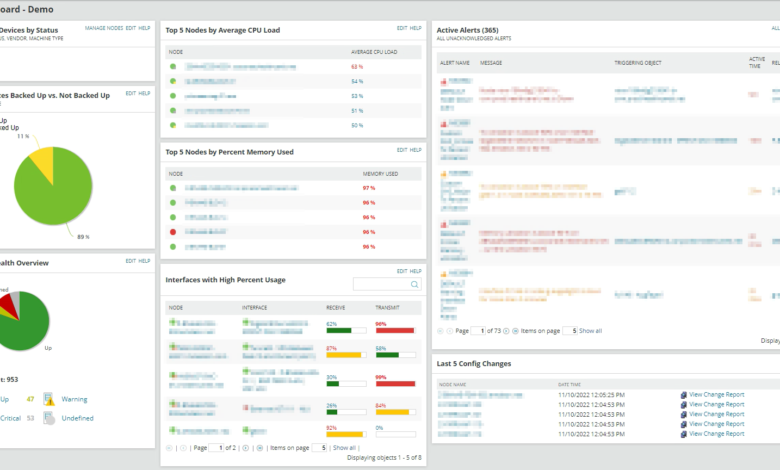Click the Undefined link in Health Overview
This screenshot has height=470, width=780.
(x=78, y=418)
